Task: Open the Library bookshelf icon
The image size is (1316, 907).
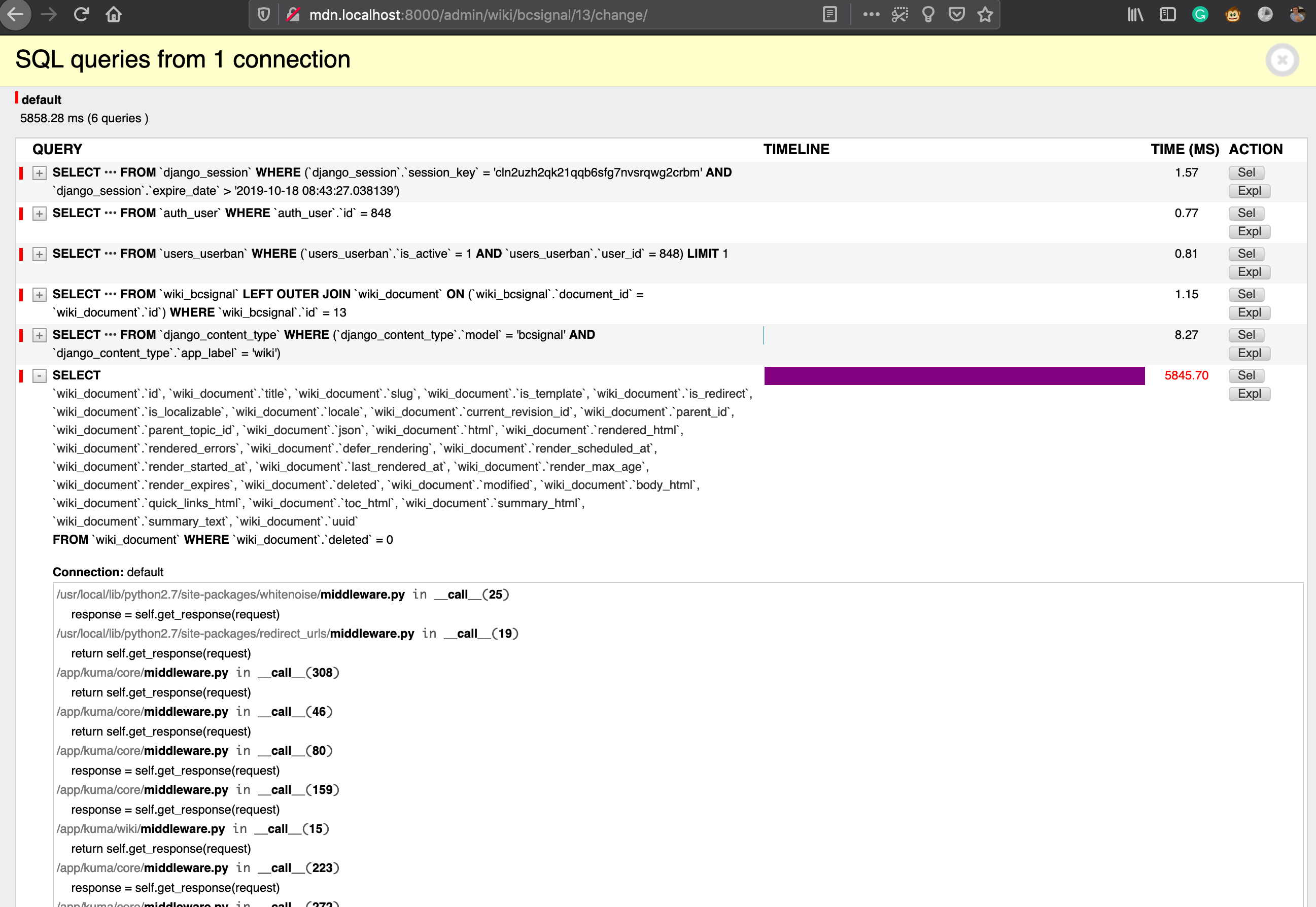Action: coord(1135,15)
